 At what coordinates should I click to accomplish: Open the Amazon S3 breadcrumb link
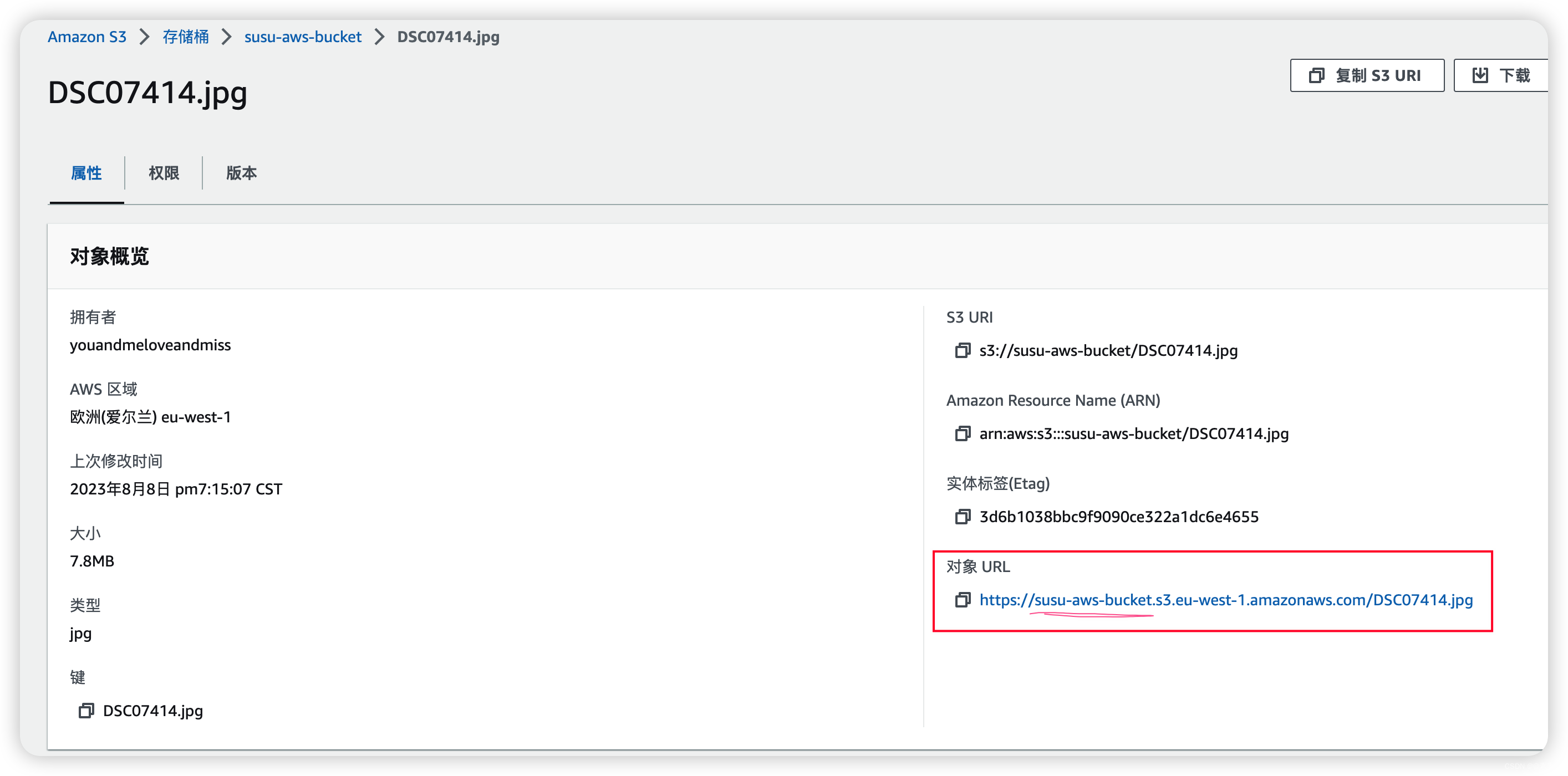(87, 37)
